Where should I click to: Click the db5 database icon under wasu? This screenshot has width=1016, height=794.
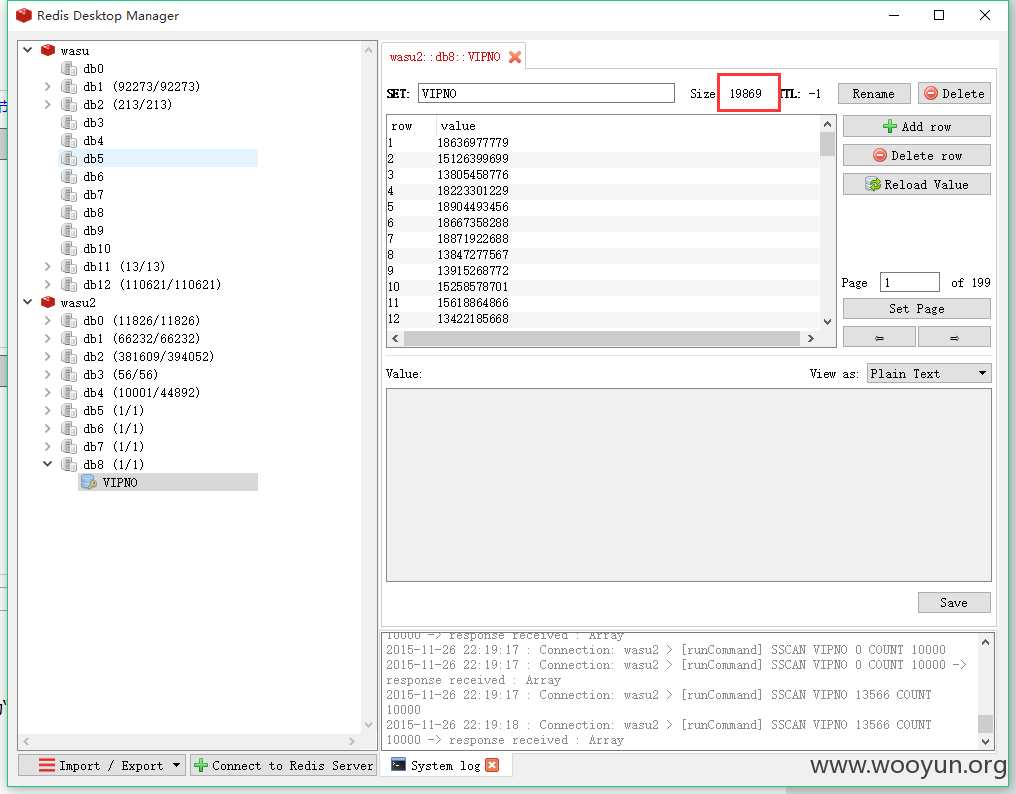point(69,158)
